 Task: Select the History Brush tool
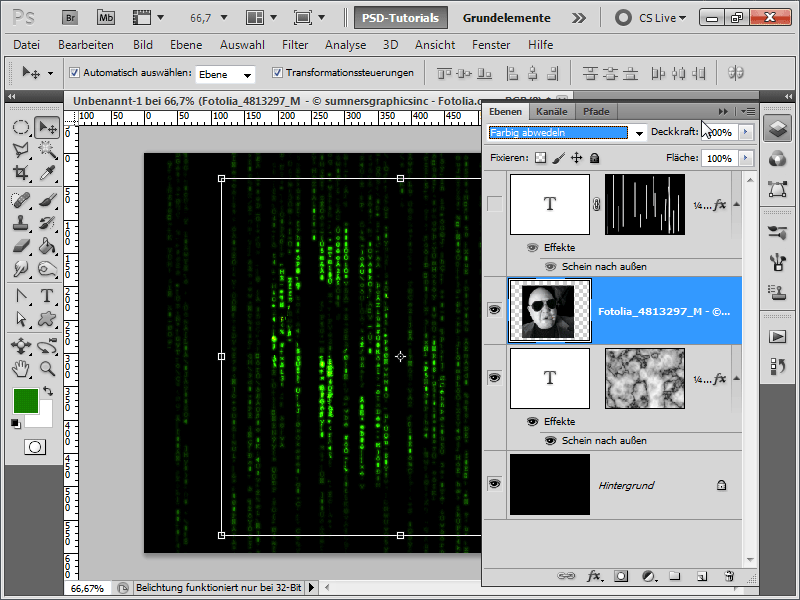[47, 223]
